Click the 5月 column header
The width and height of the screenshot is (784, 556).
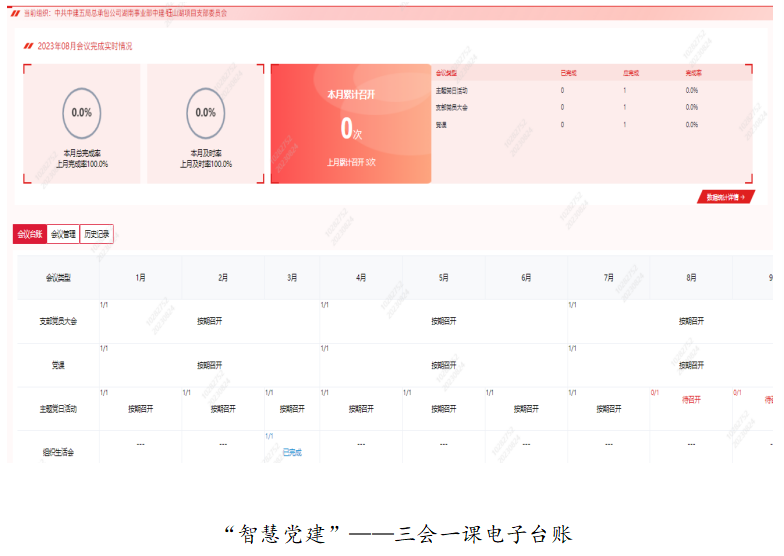pos(444,278)
